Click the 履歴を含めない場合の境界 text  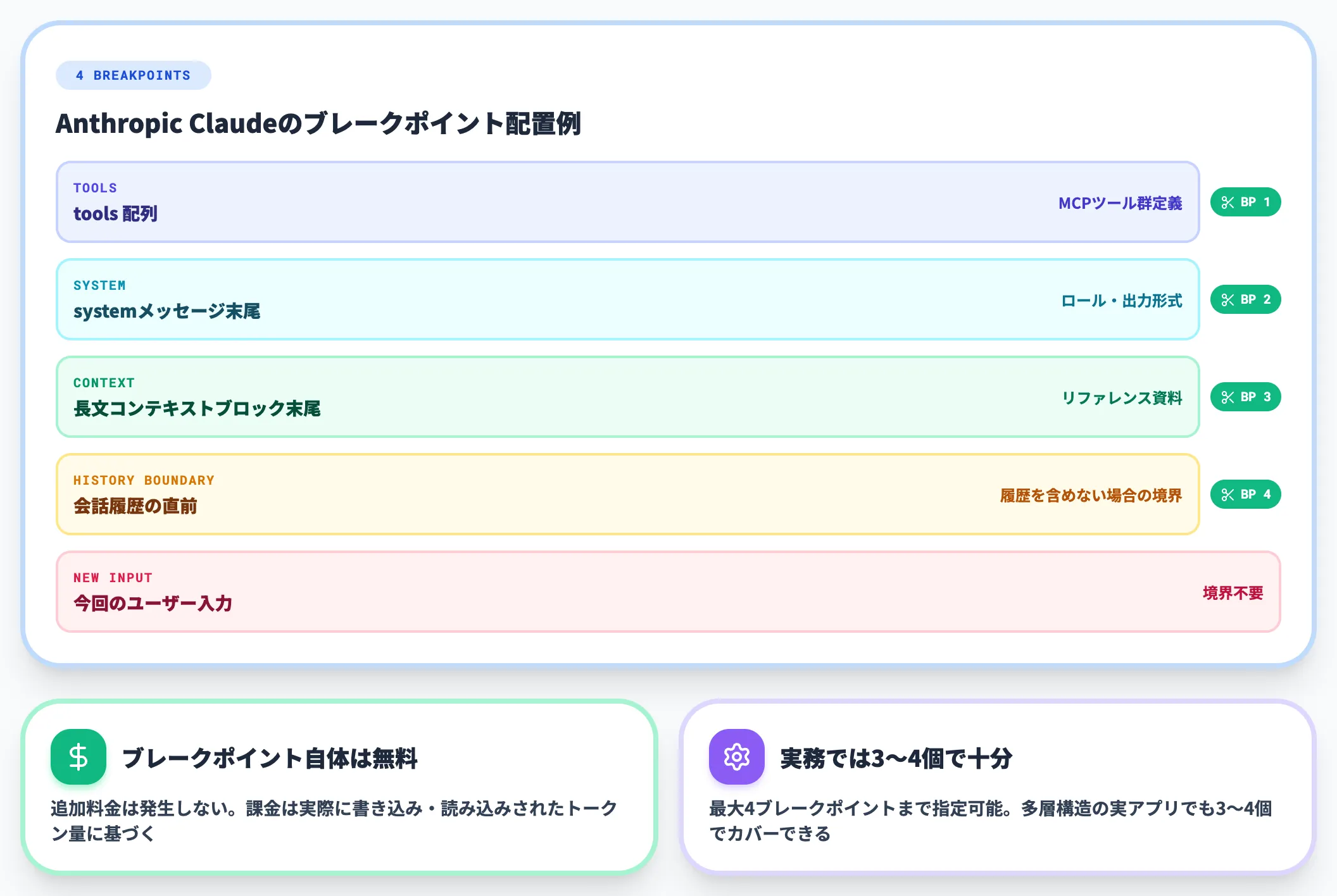pyautogui.click(x=1091, y=495)
